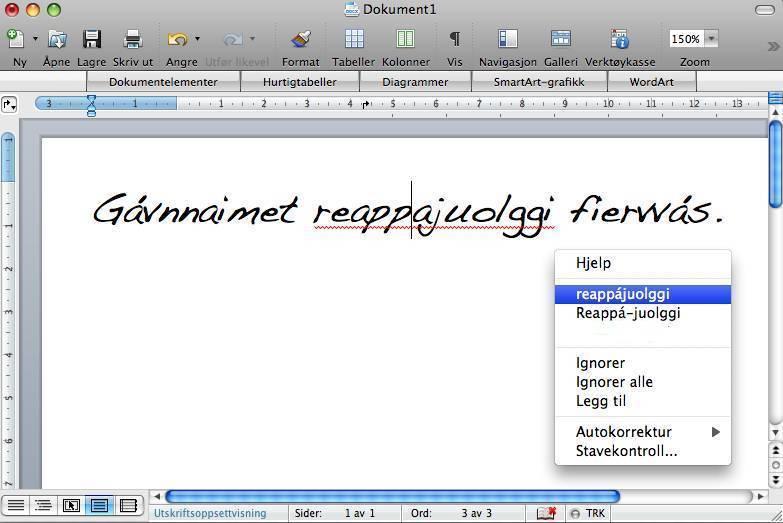Click horizontal scrollbar left arrow
783x523 pixels.
click(157, 497)
